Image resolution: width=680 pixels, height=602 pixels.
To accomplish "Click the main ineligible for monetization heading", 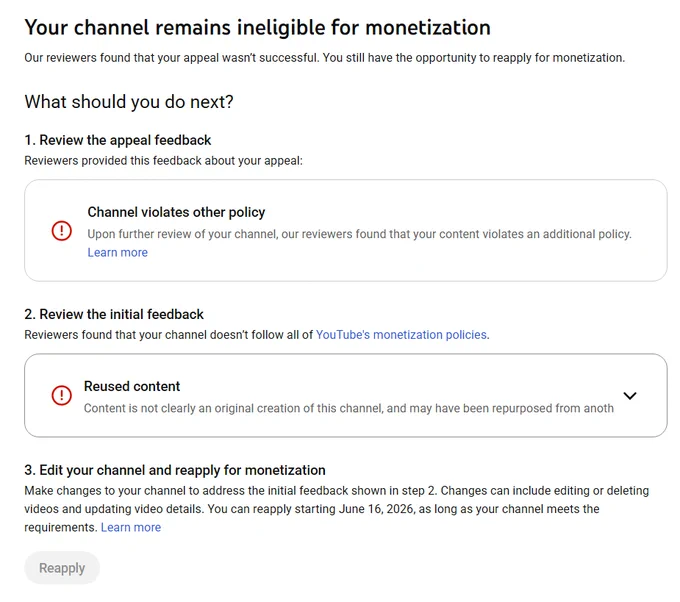I will click(x=258, y=28).
